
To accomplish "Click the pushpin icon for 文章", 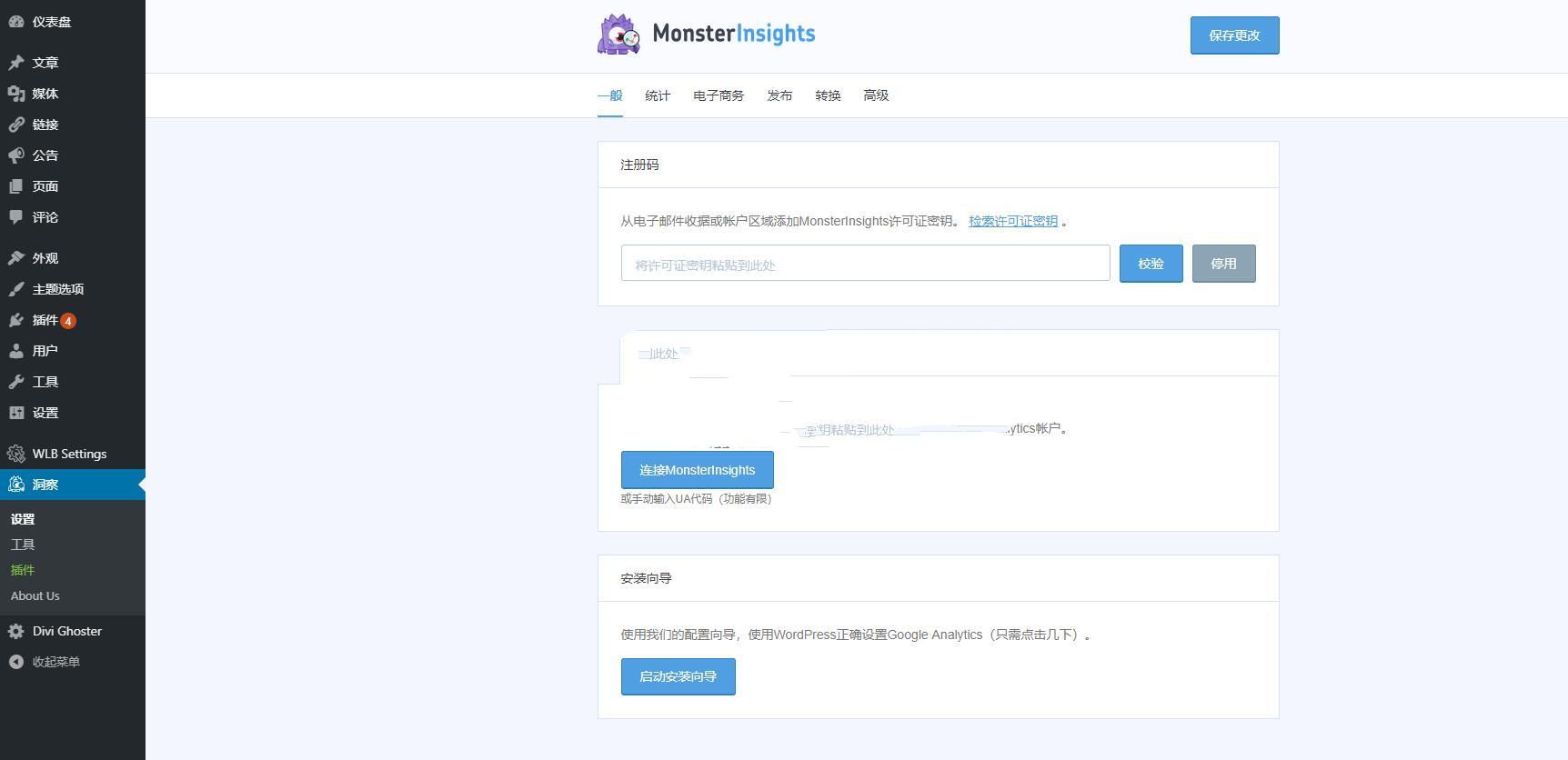I will (x=16, y=63).
